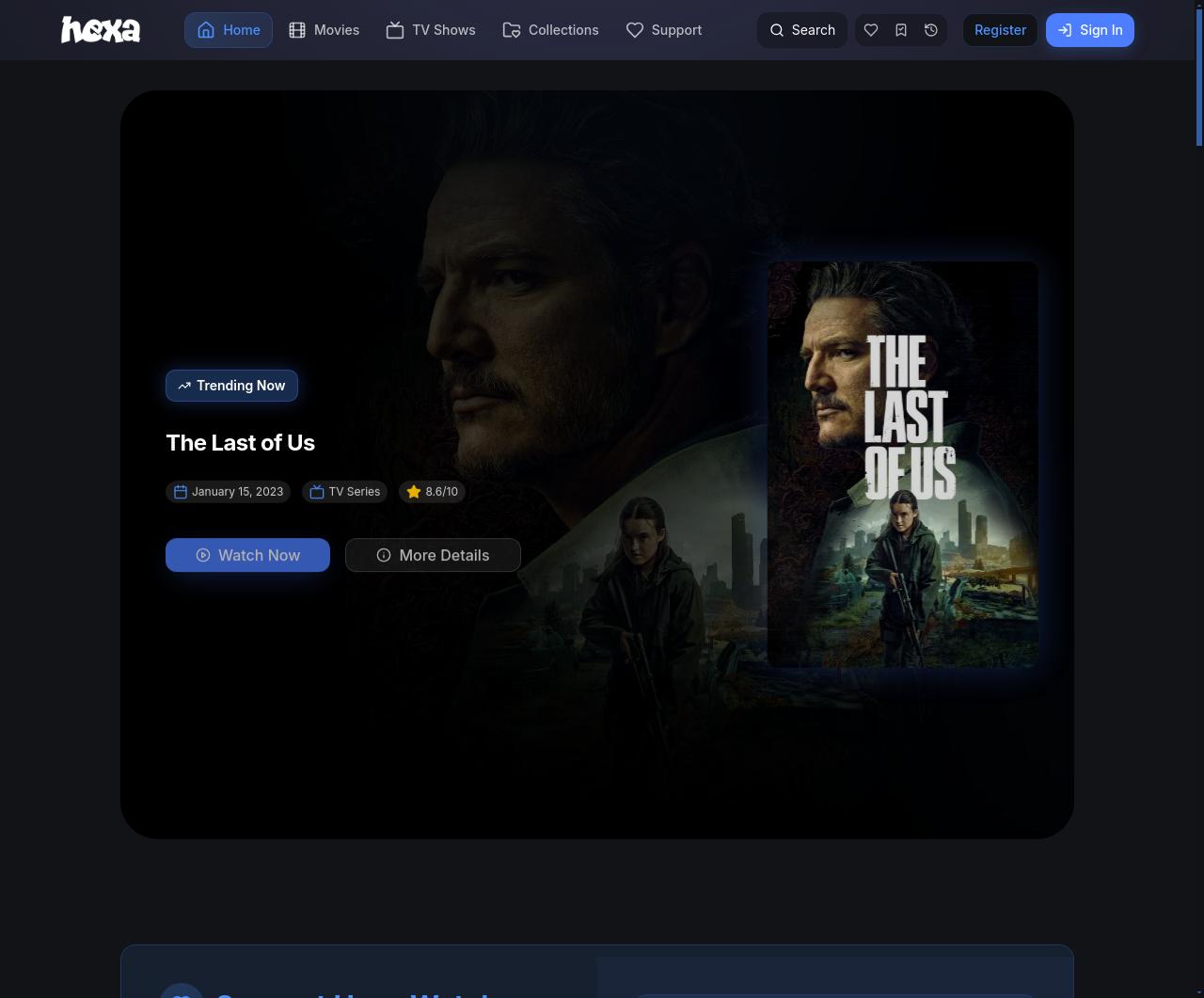Open watchlist bookmark icon
Image resolution: width=1204 pixels, height=998 pixels.
point(901,30)
